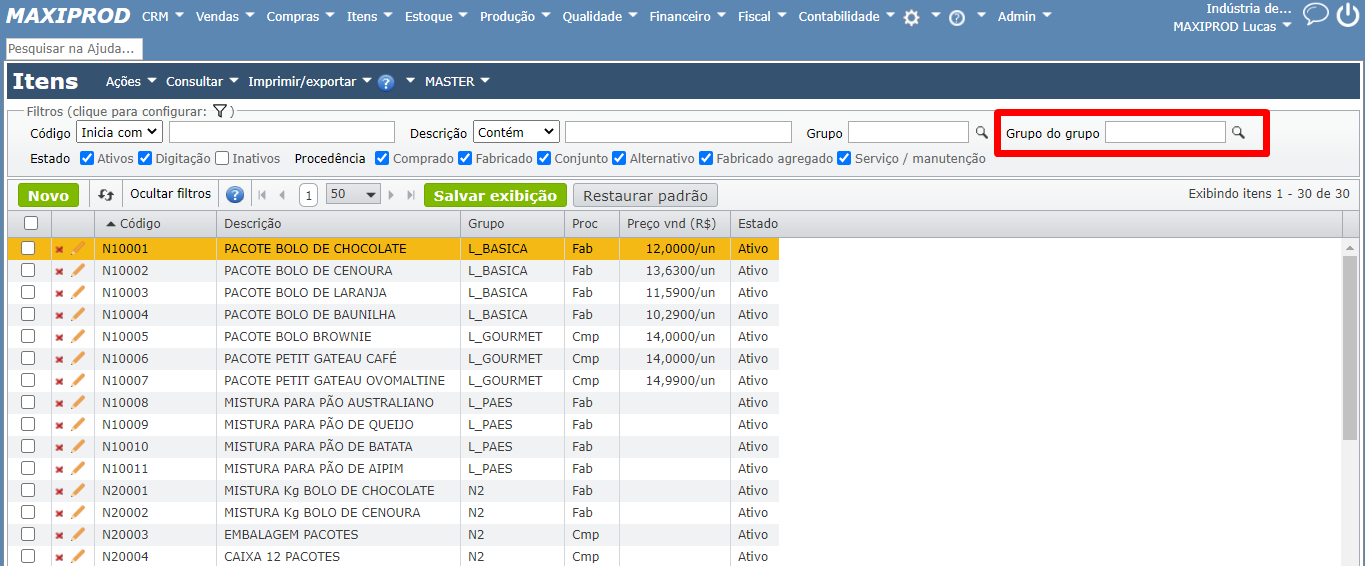Viewport: 1365px width, 566px height.
Task: Open the Descrição 'Contém' dropdown
Action: pyautogui.click(x=516, y=132)
